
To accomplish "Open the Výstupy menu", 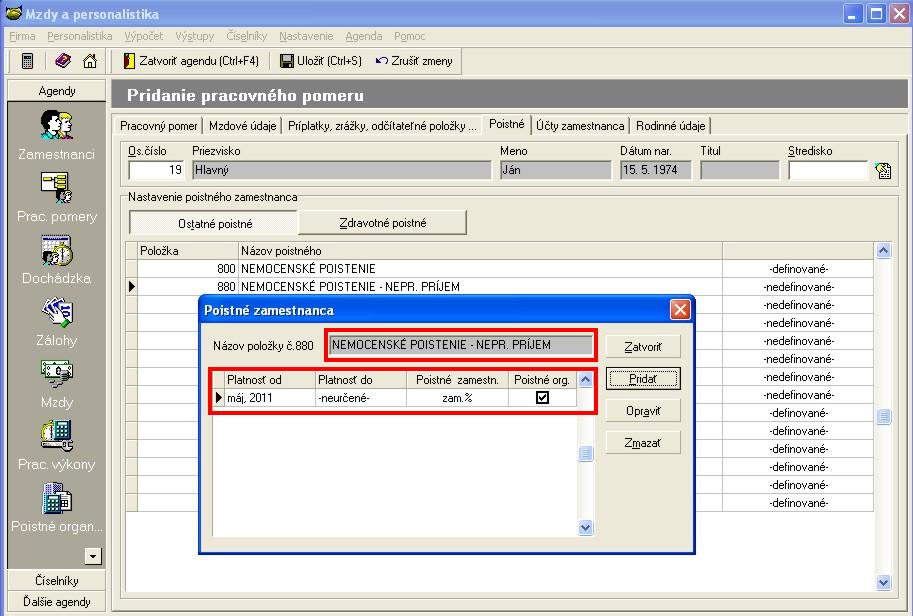I will click(194, 36).
